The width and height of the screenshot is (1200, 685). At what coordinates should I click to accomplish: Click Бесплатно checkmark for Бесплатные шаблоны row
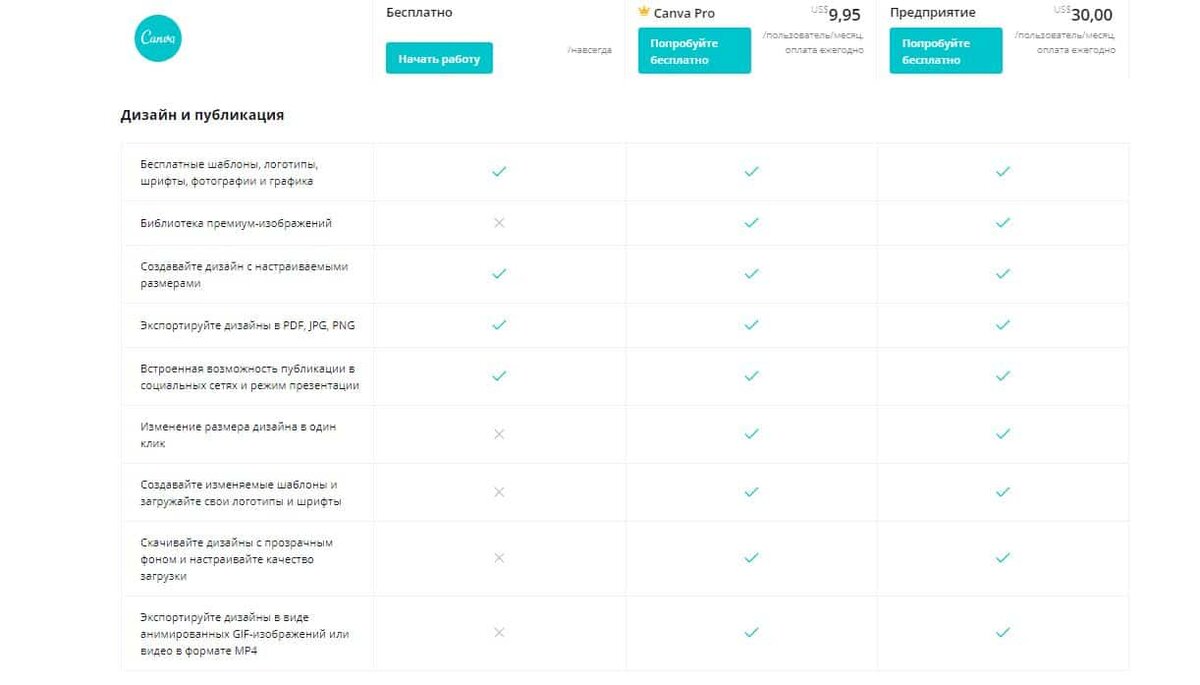pos(499,172)
